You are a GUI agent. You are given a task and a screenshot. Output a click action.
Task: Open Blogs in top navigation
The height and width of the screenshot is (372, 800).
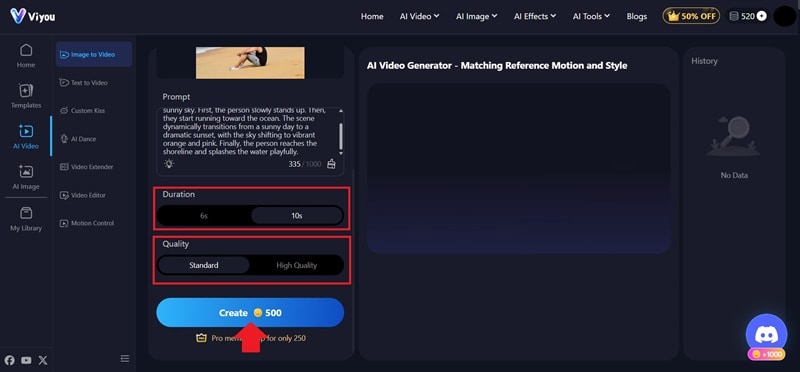coord(637,16)
